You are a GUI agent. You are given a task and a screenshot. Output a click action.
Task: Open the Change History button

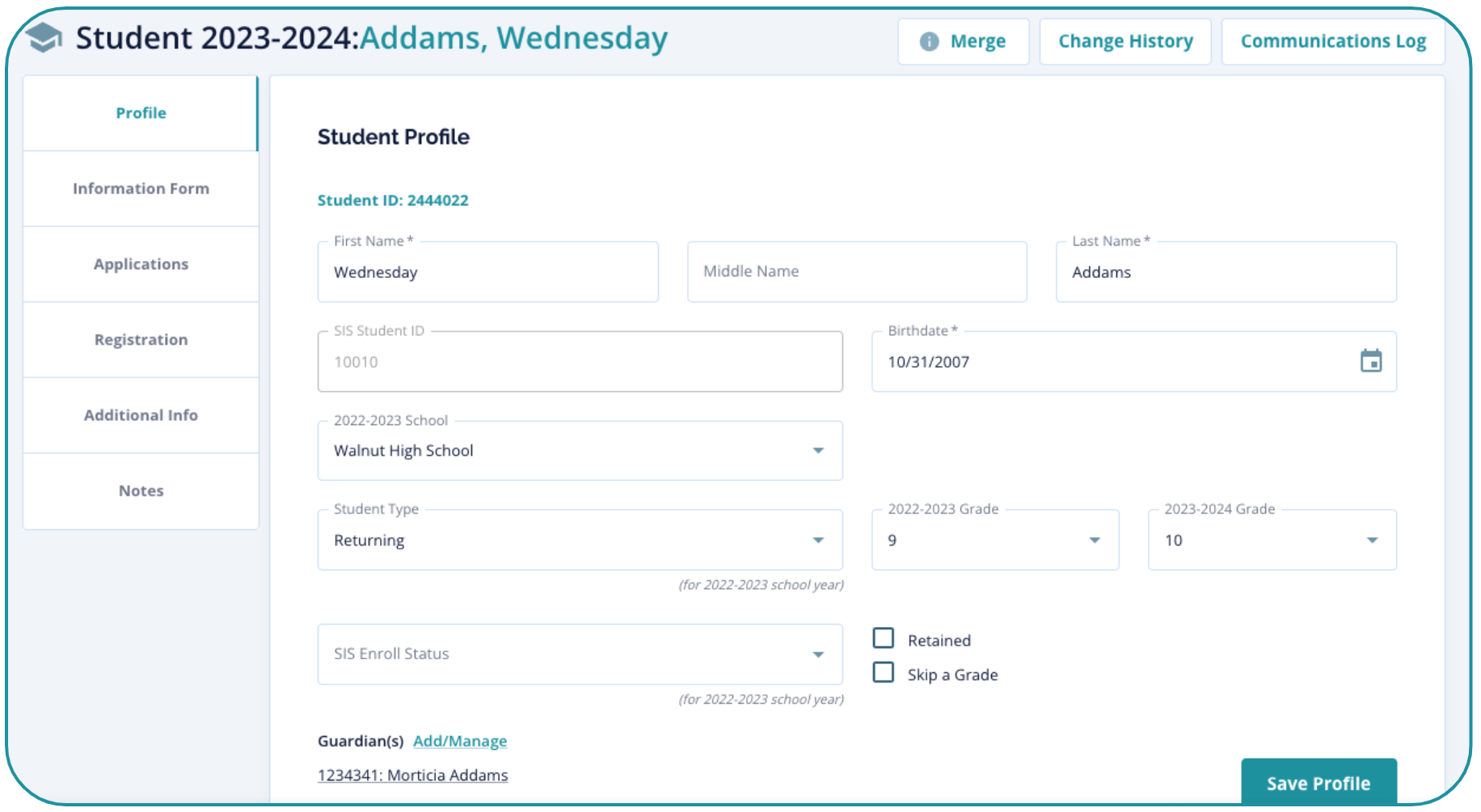(1125, 41)
